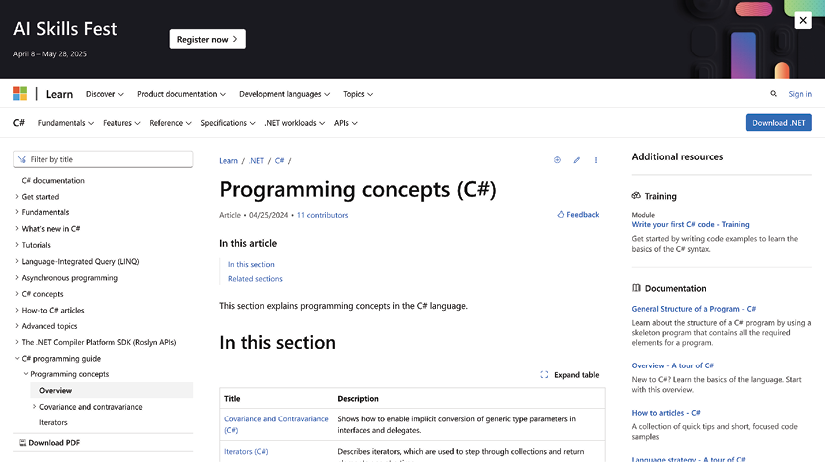825x462 pixels.
Task: Select C# documentation in sidebar
Action: tap(53, 180)
